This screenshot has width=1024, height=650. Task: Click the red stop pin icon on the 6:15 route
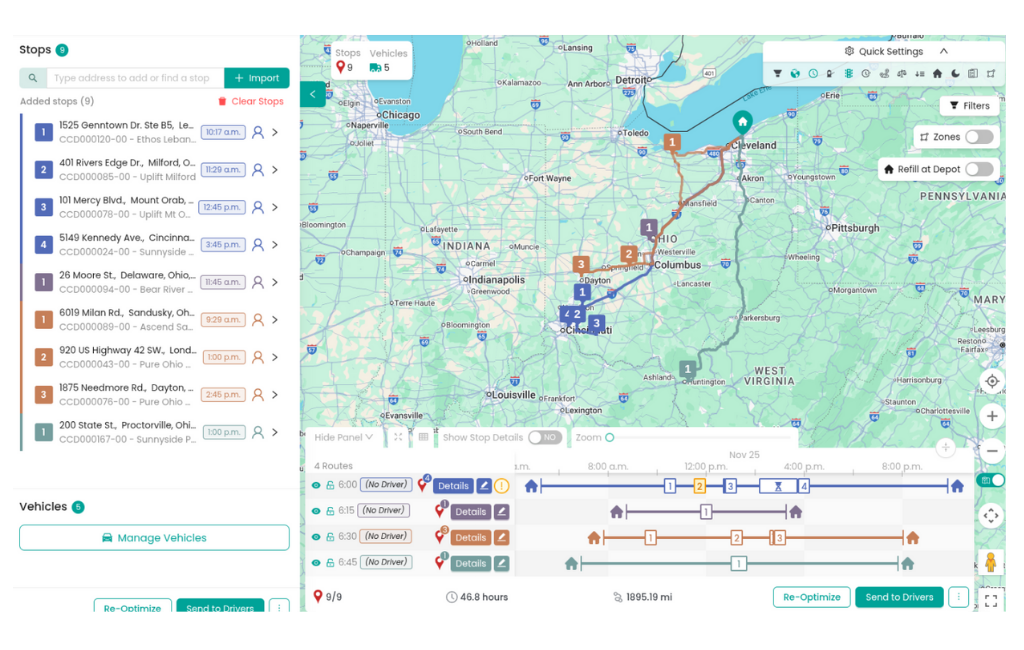click(437, 511)
